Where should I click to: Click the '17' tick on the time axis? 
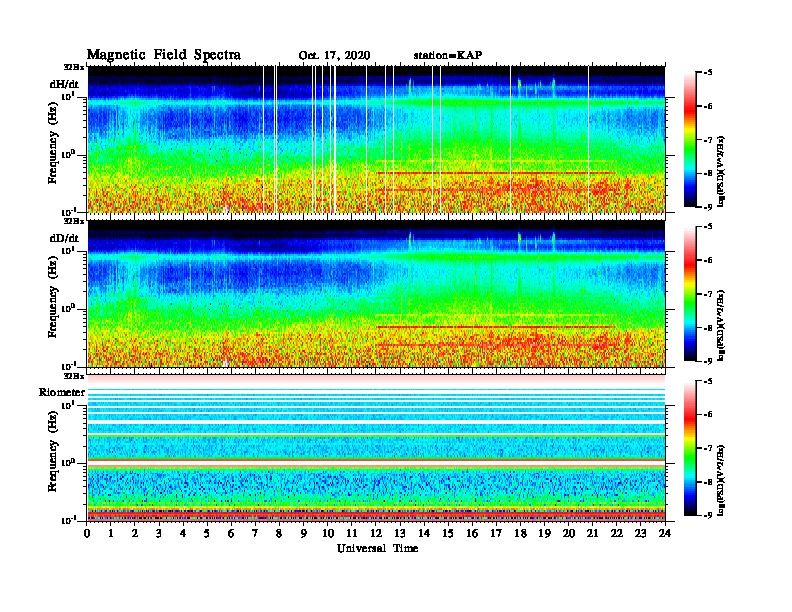point(497,533)
